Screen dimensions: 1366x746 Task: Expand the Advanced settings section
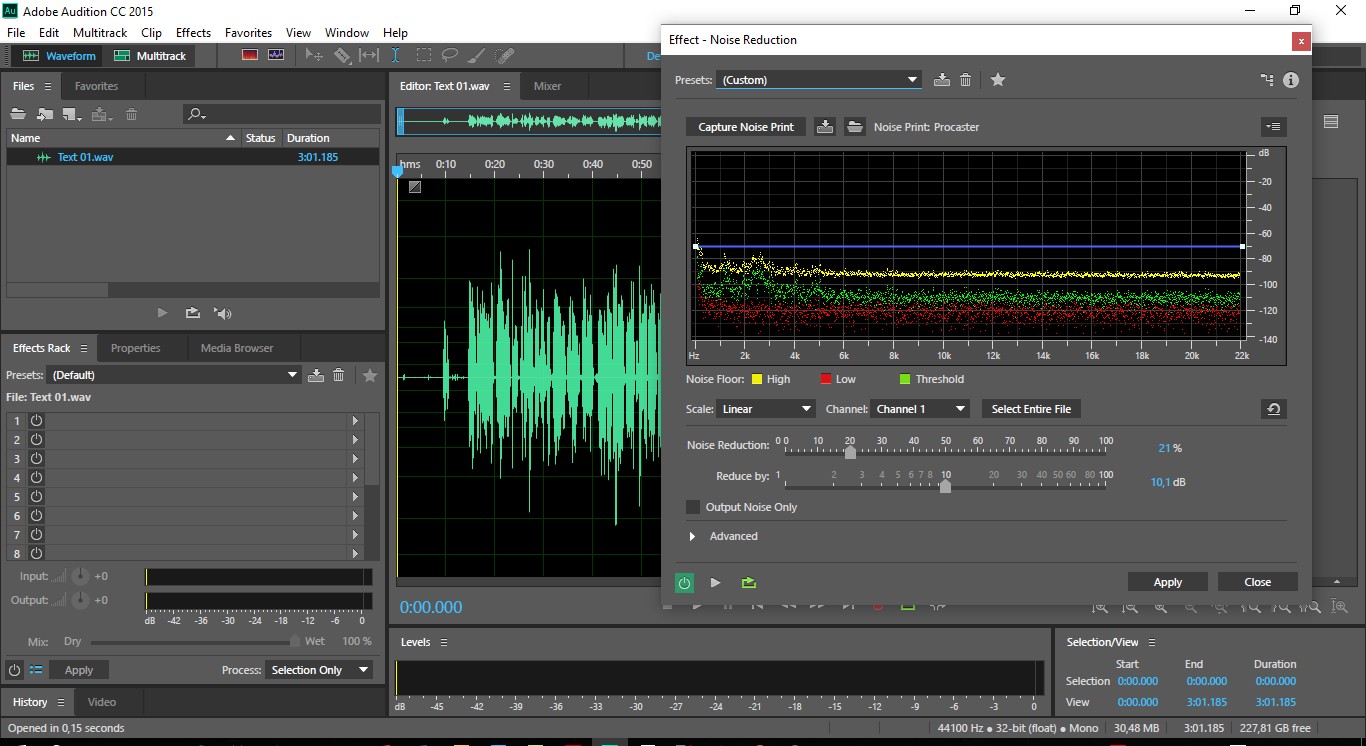point(692,537)
